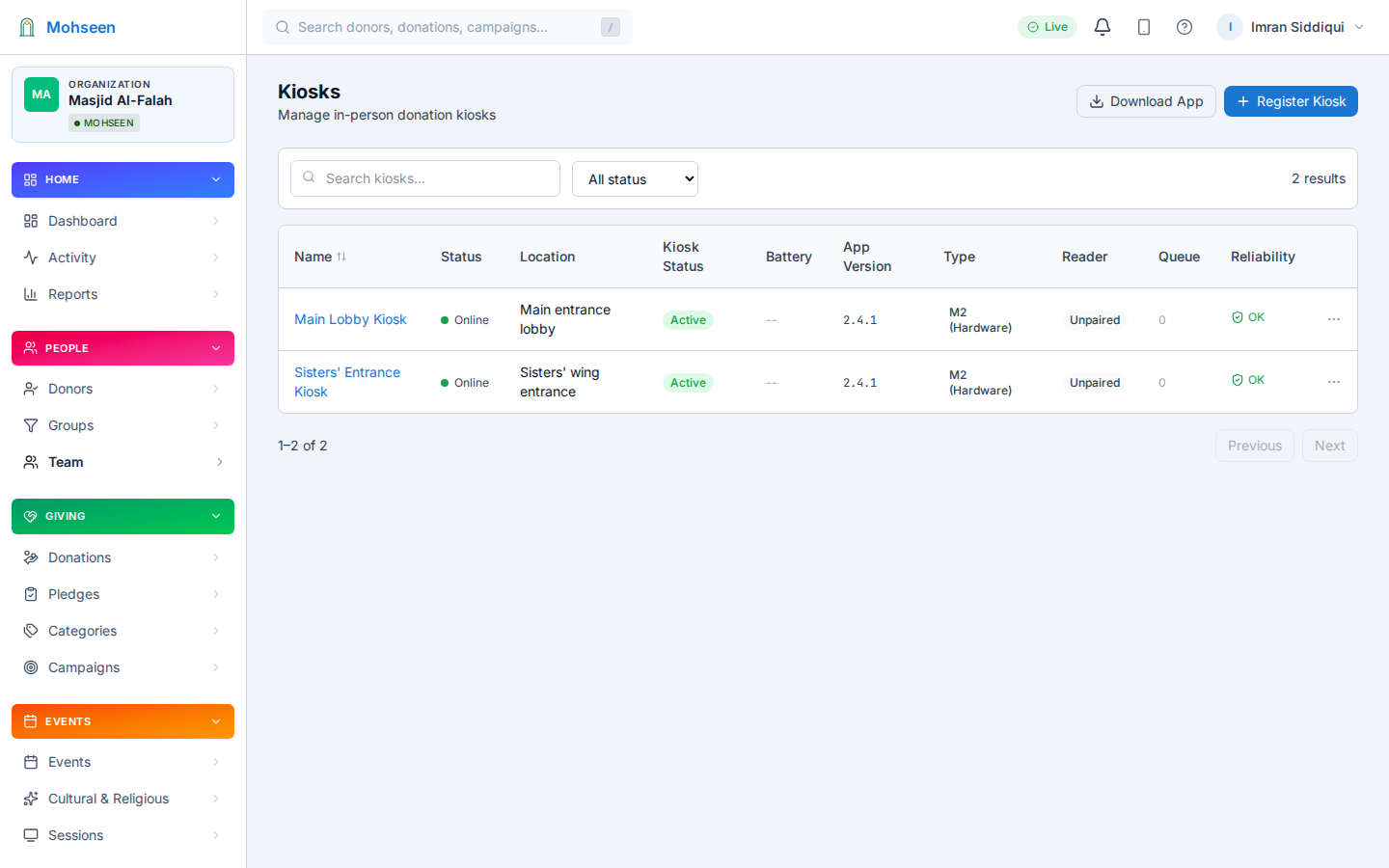The width and height of the screenshot is (1389, 868).
Task: Open the notifications bell
Action: tap(1103, 27)
